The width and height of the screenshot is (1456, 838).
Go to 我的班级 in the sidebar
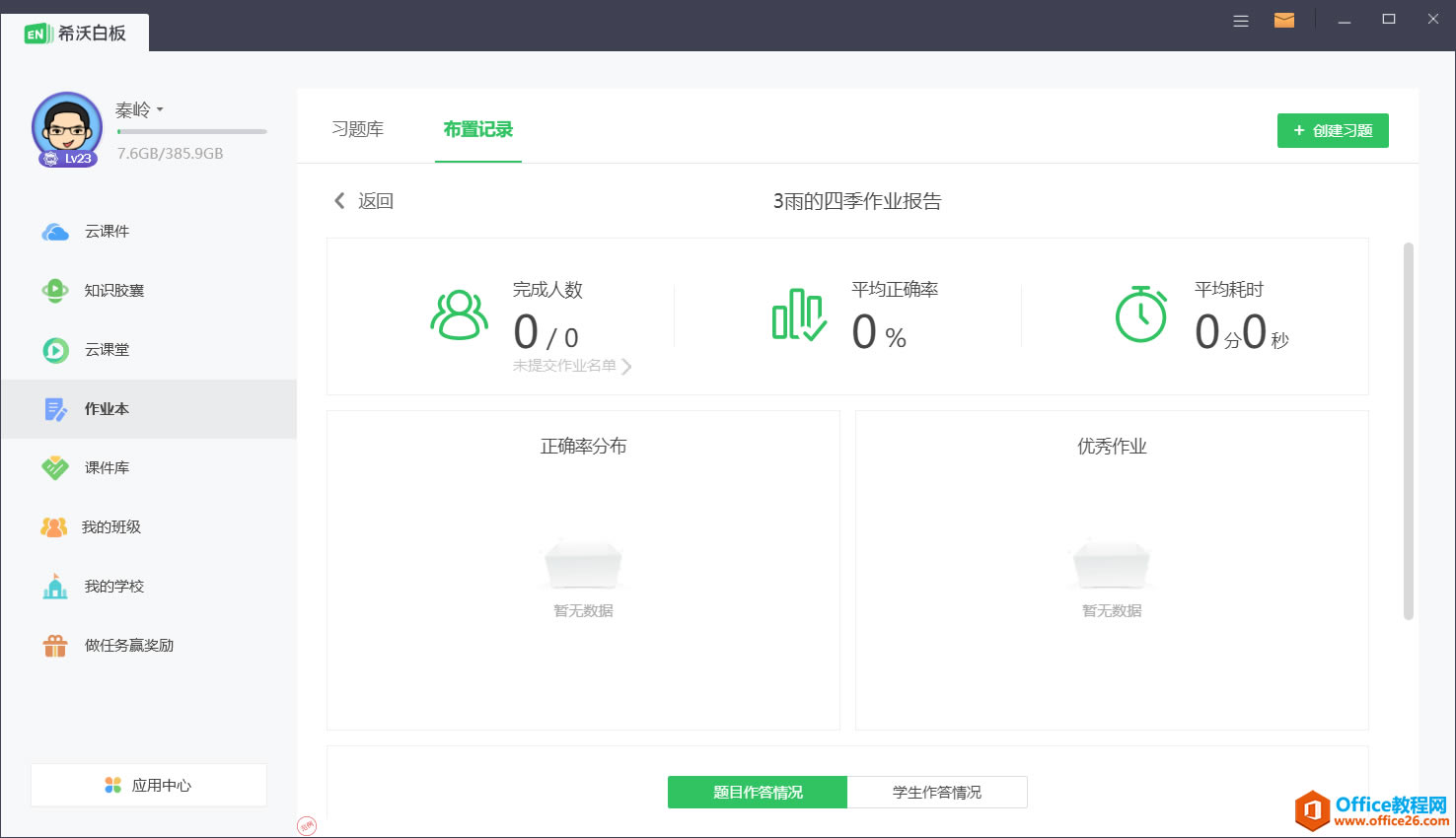click(149, 527)
